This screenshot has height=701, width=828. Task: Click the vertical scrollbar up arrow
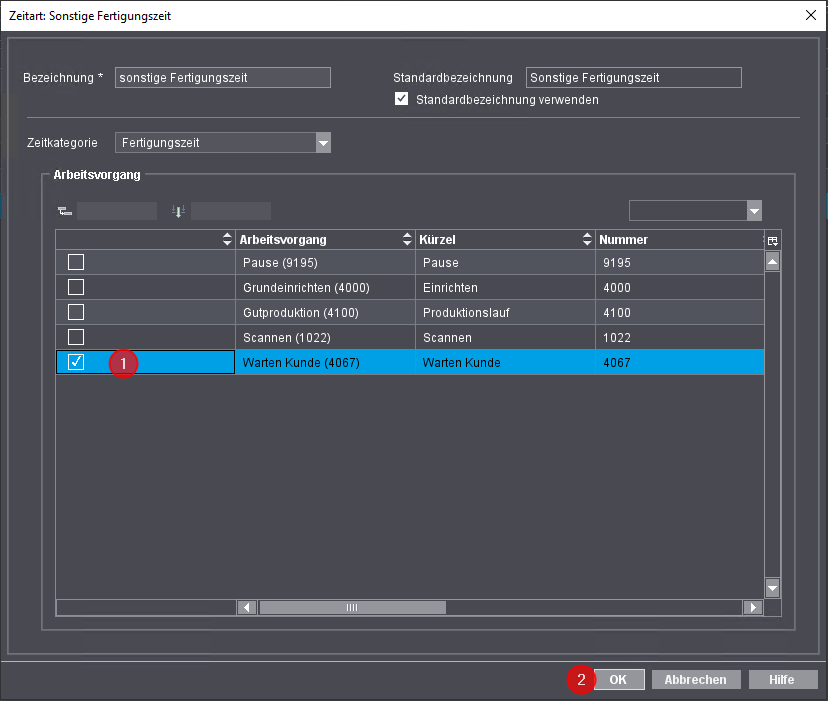(773, 261)
